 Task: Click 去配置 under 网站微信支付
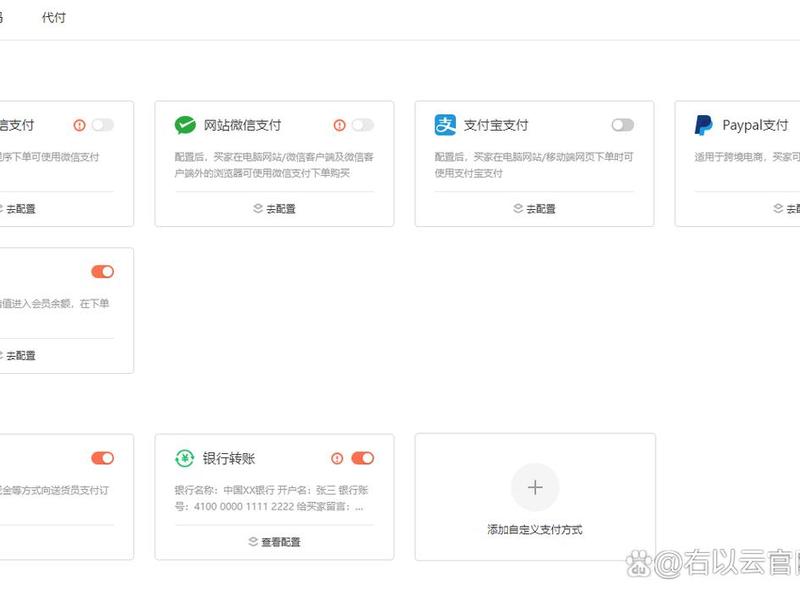281,209
